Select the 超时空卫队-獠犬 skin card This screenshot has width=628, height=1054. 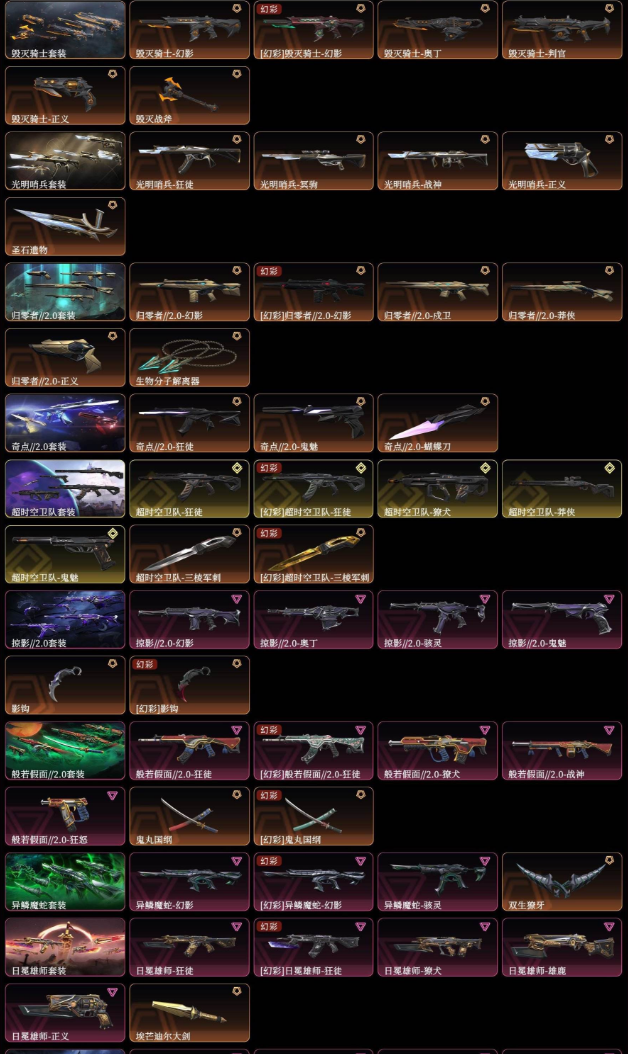(x=438, y=489)
